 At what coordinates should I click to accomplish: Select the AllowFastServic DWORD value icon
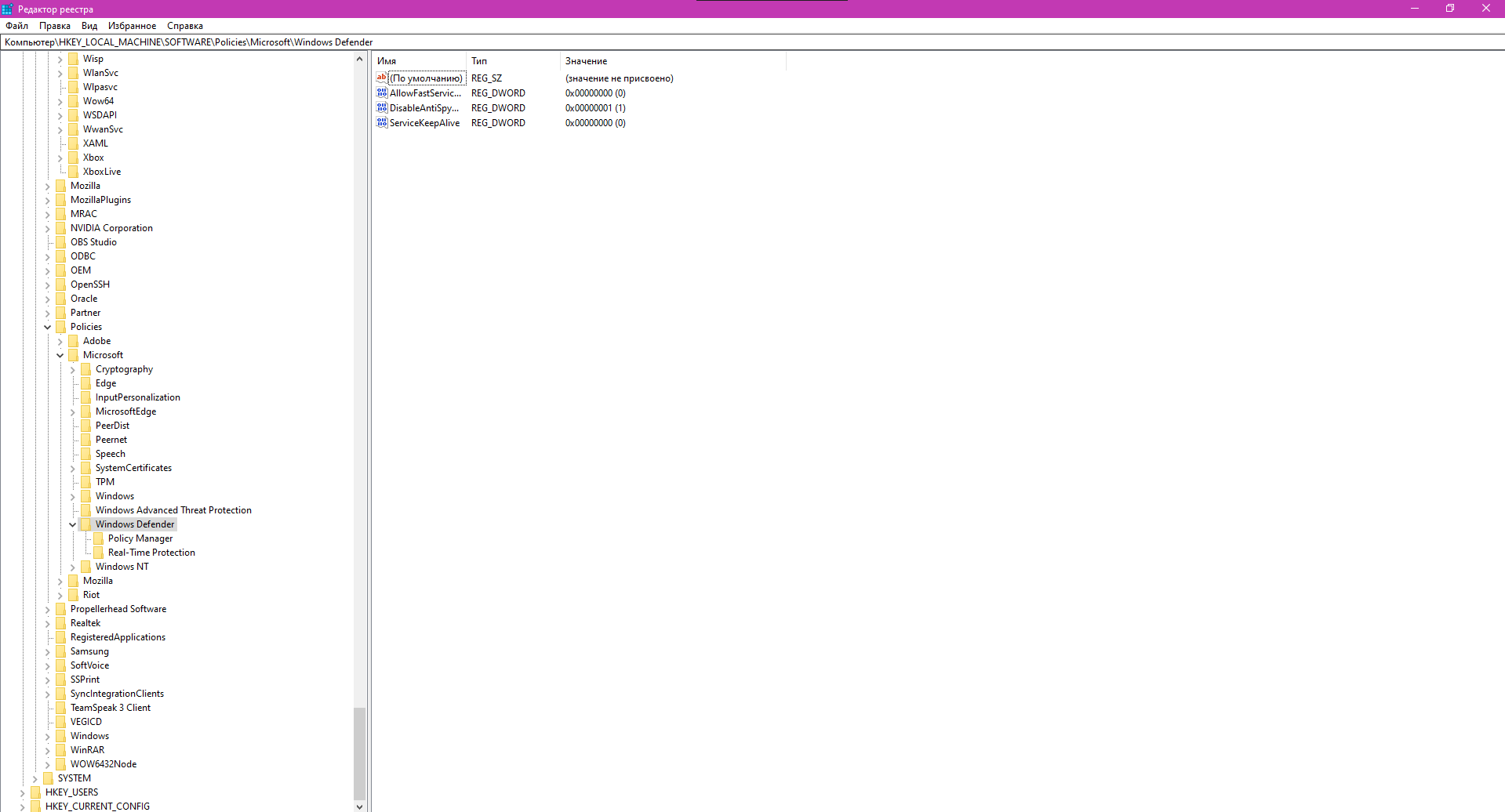[382, 93]
